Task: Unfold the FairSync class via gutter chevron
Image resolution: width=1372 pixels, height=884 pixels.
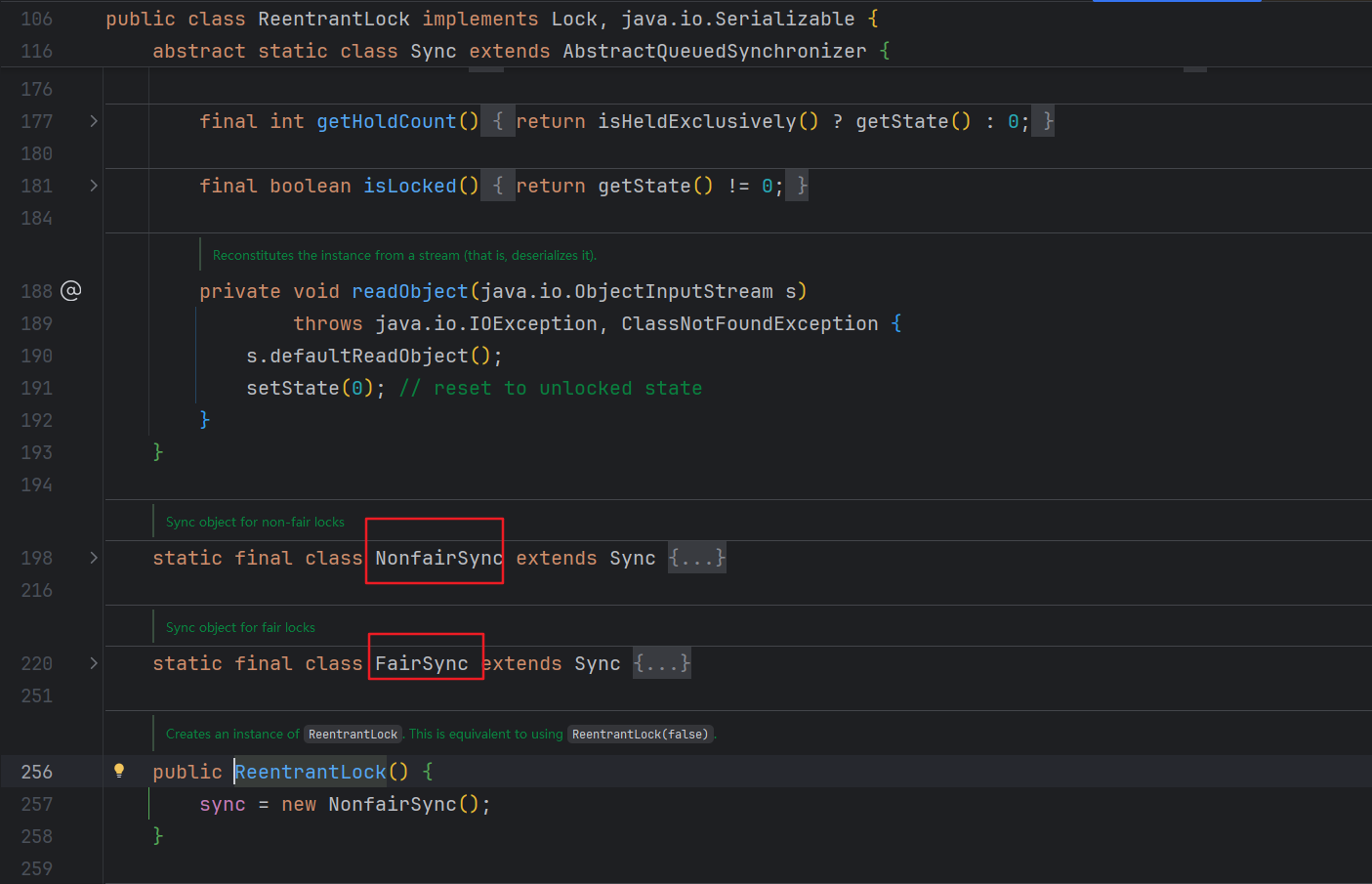Action: (94, 663)
